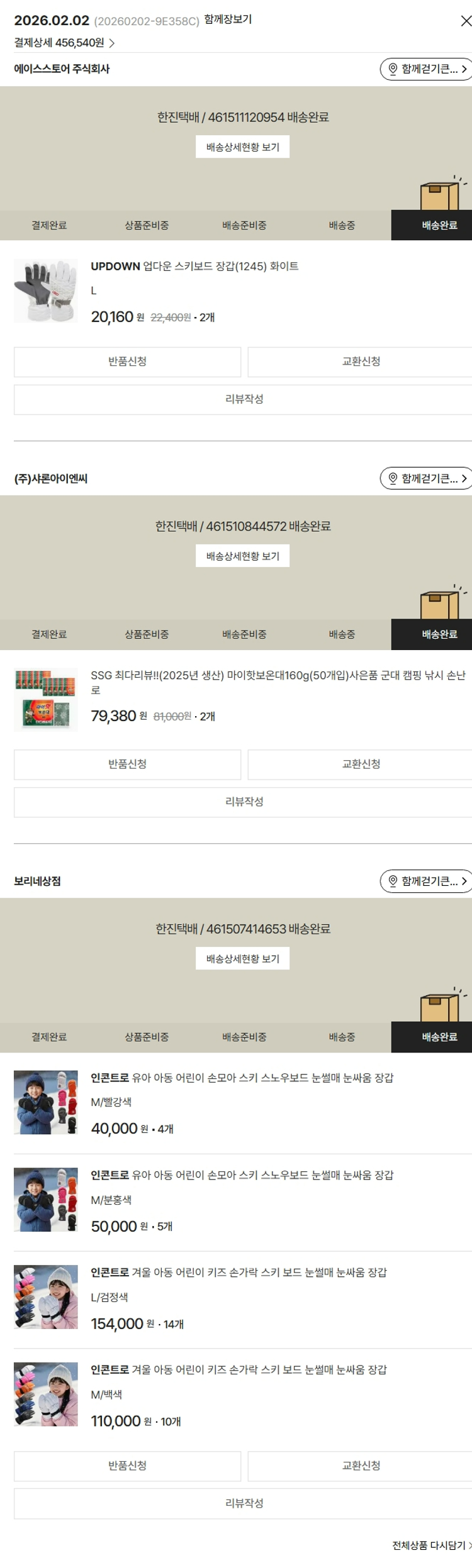Open the 마이핫보온대 hot pack product thumbnail
Image resolution: width=472 pixels, height=1568 pixels.
[46, 700]
